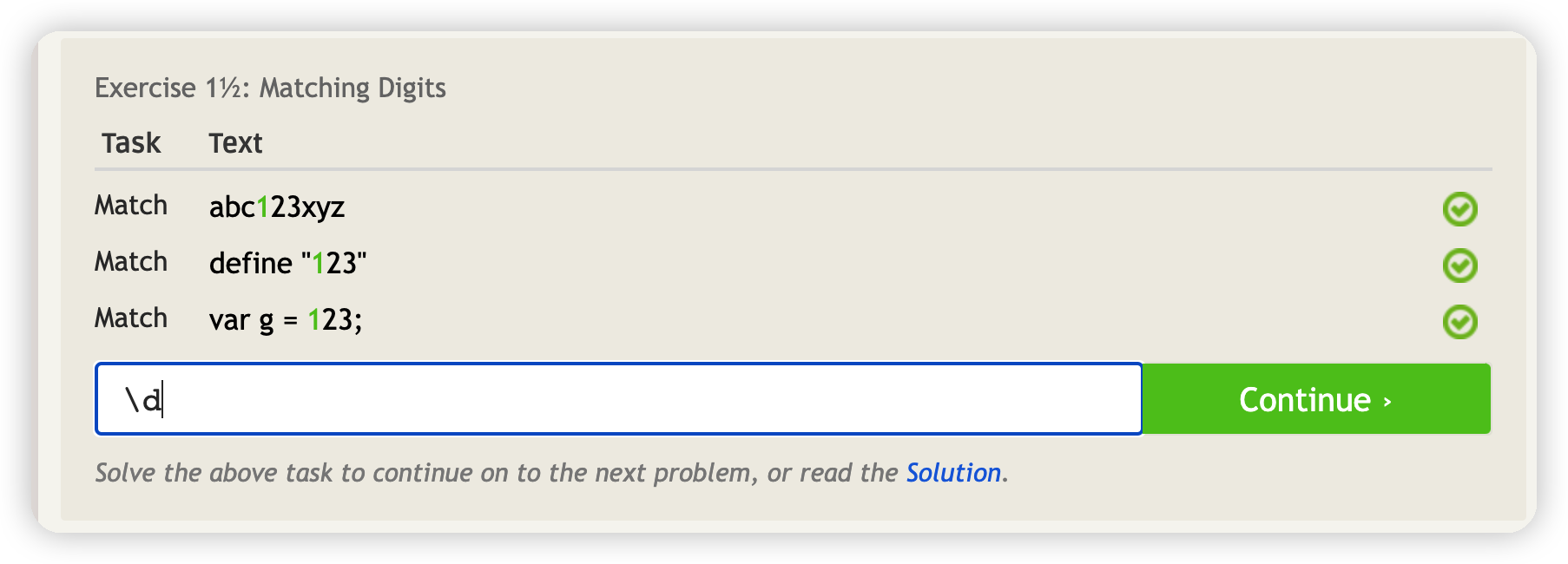Screen dimensions: 1568x564
Task: Click the arrow chevron on Continue button
Action: 1387,401
